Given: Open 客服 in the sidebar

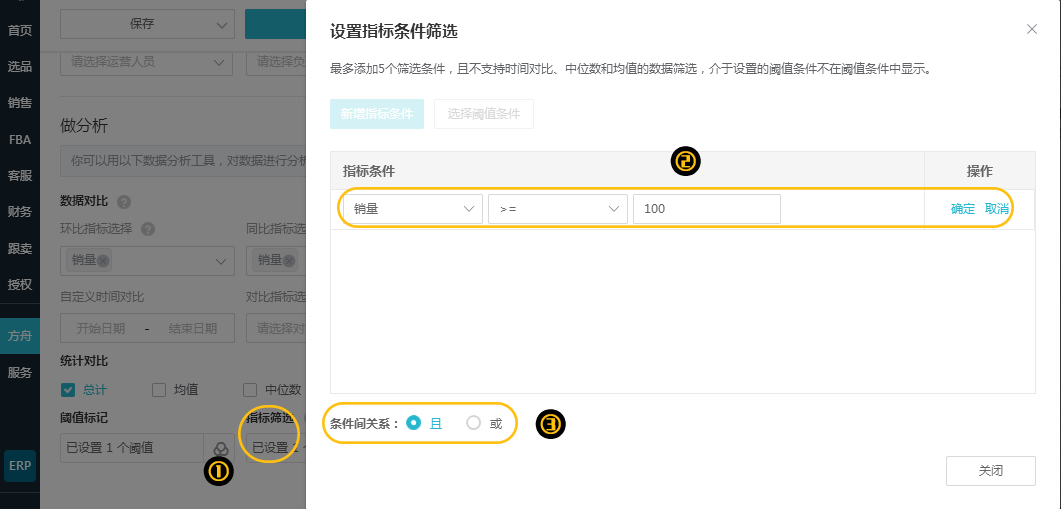Looking at the screenshot, I should click(20, 175).
